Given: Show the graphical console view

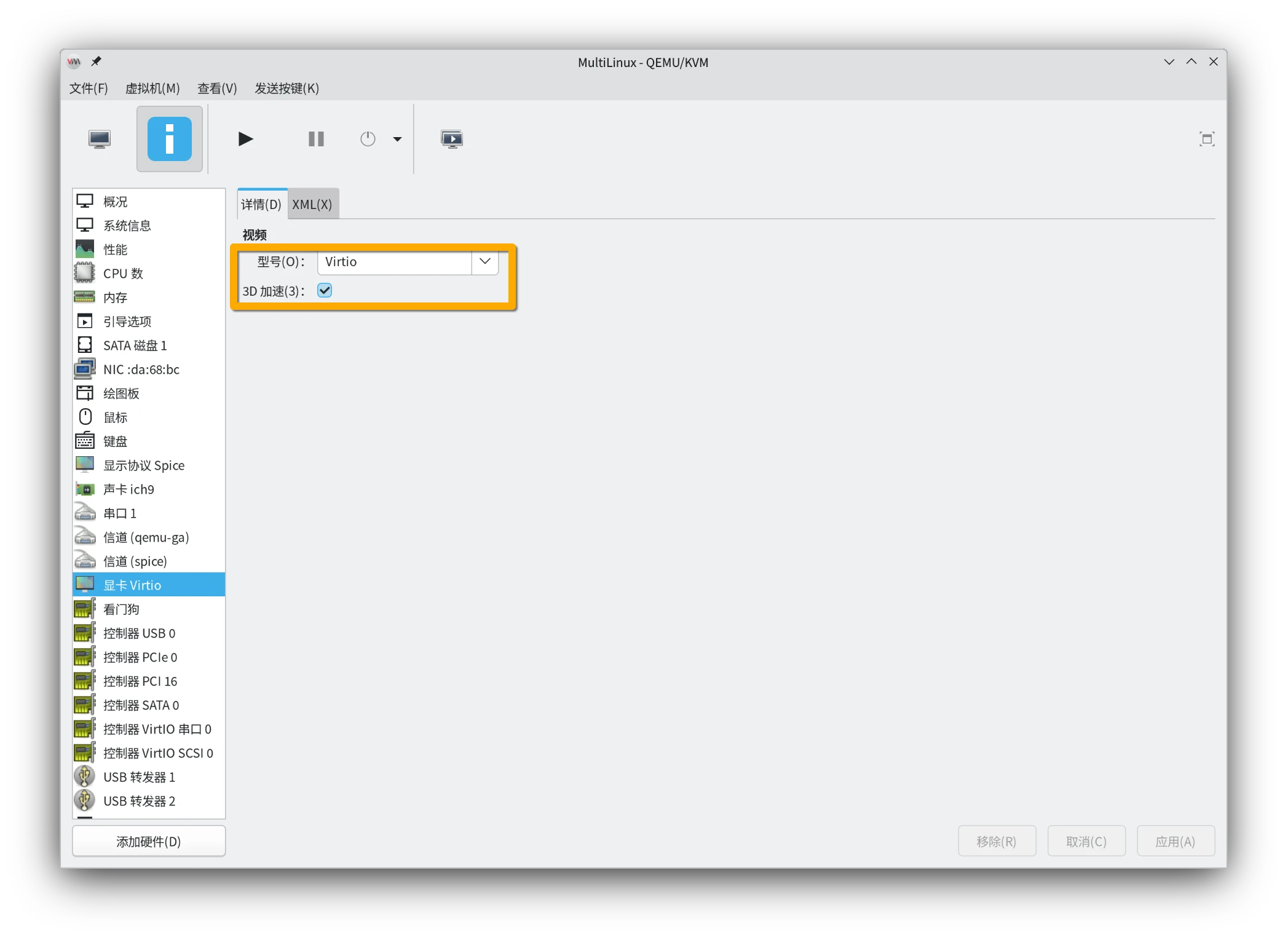Looking at the screenshot, I should click(x=99, y=139).
